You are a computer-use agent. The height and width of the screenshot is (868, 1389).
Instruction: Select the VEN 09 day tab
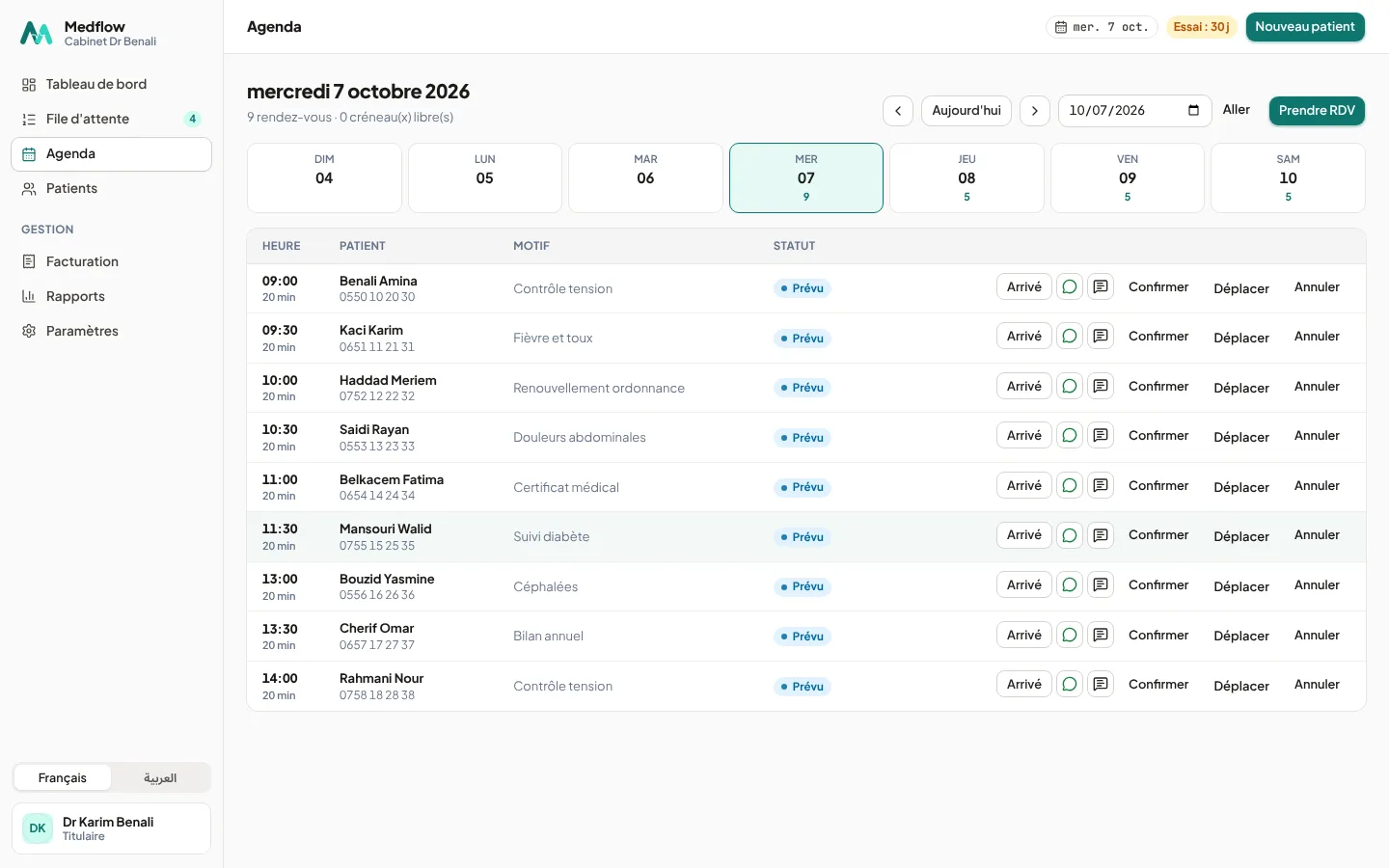coord(1128,178)
